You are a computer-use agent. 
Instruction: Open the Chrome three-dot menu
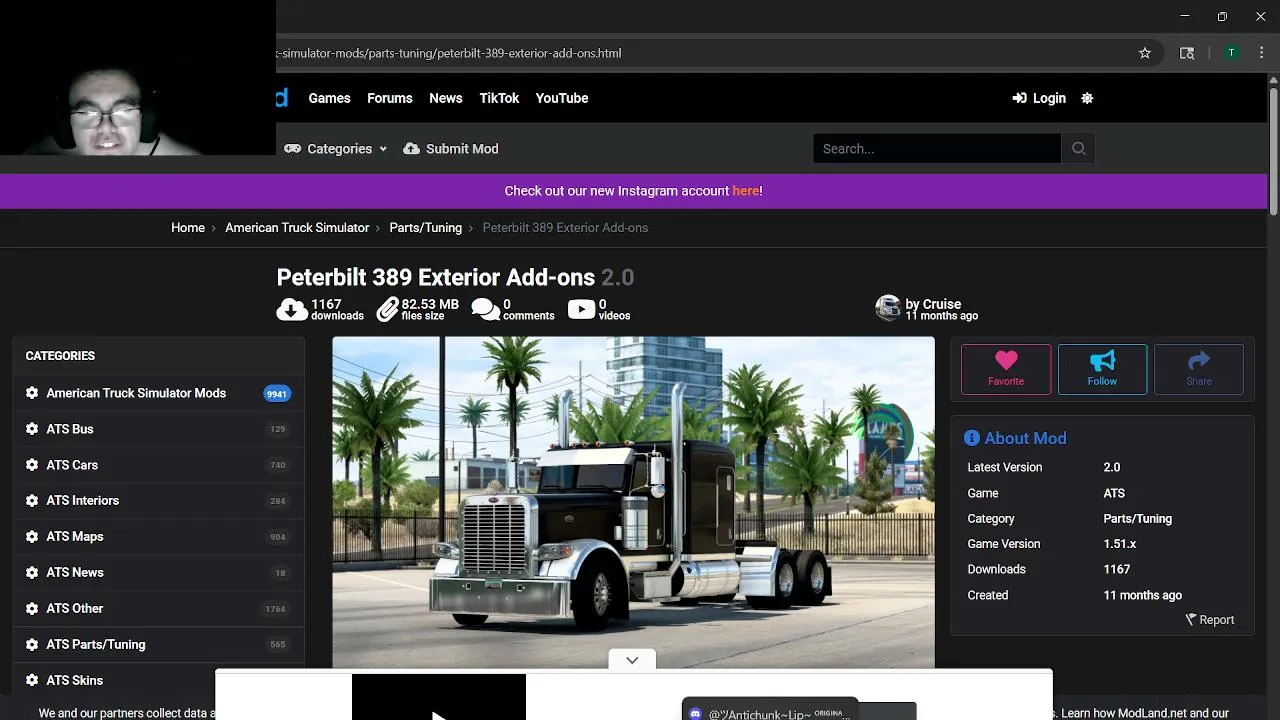tap(1261, 53)
